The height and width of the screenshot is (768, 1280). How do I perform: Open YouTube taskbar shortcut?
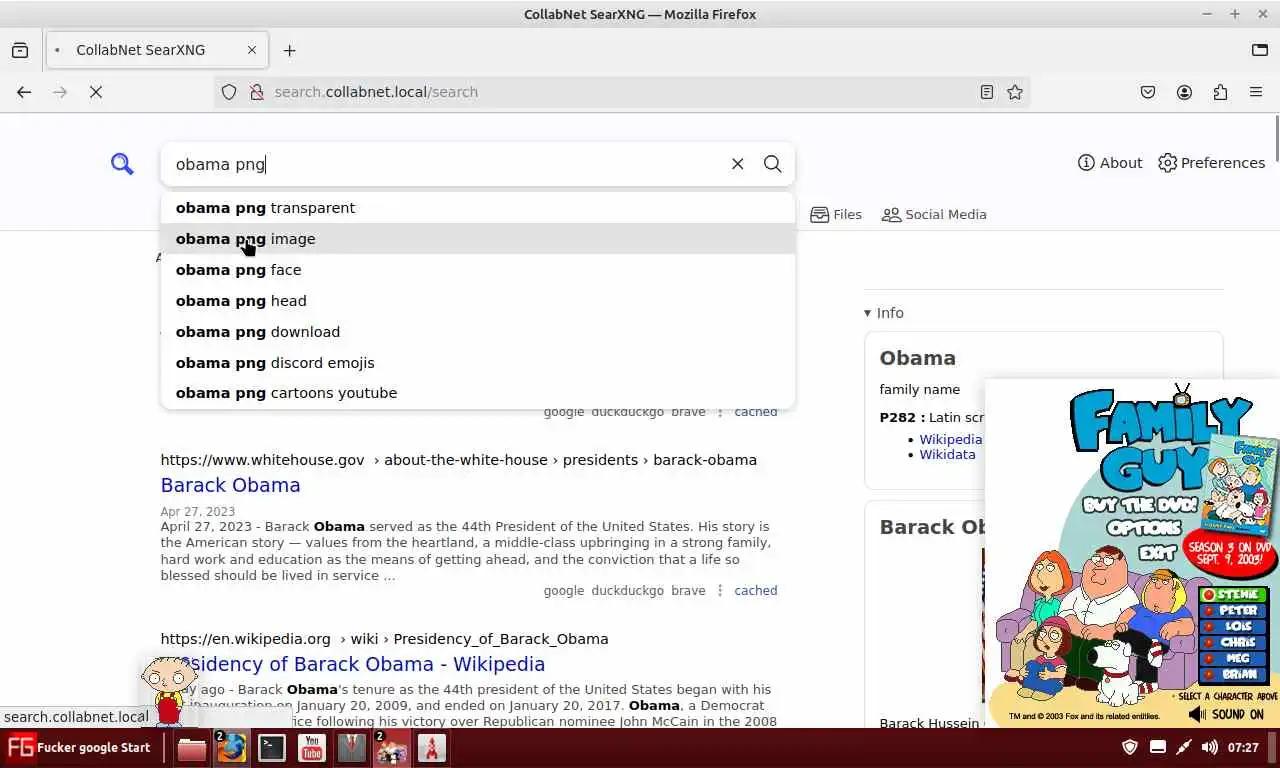(311, 748)
